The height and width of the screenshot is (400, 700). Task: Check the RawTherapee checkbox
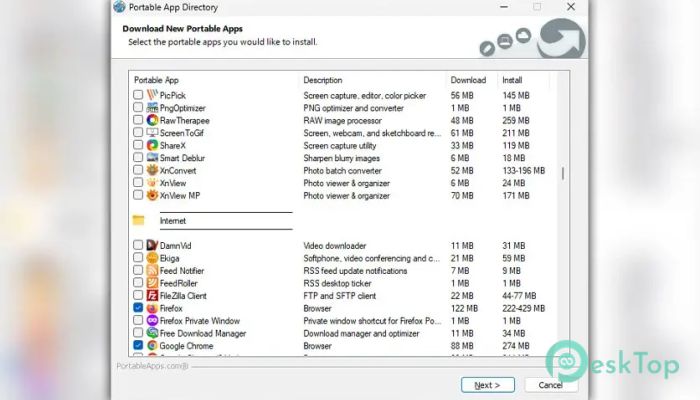(x=138, y=120)
